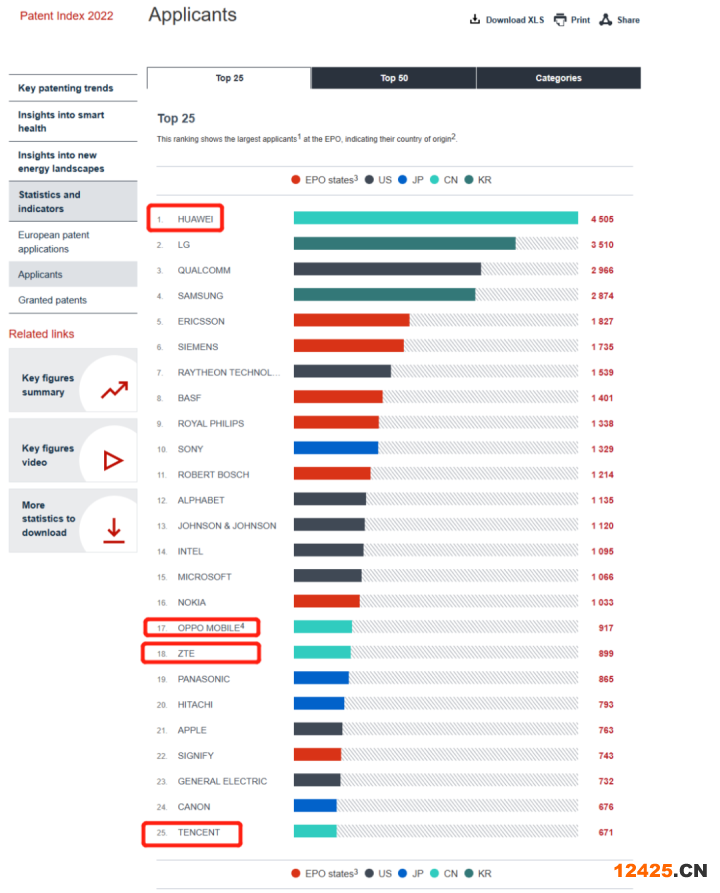Click the ROYAL PHILIPS applicant name
This screenshot has width=720, height=893.
(x=211, y=424)
